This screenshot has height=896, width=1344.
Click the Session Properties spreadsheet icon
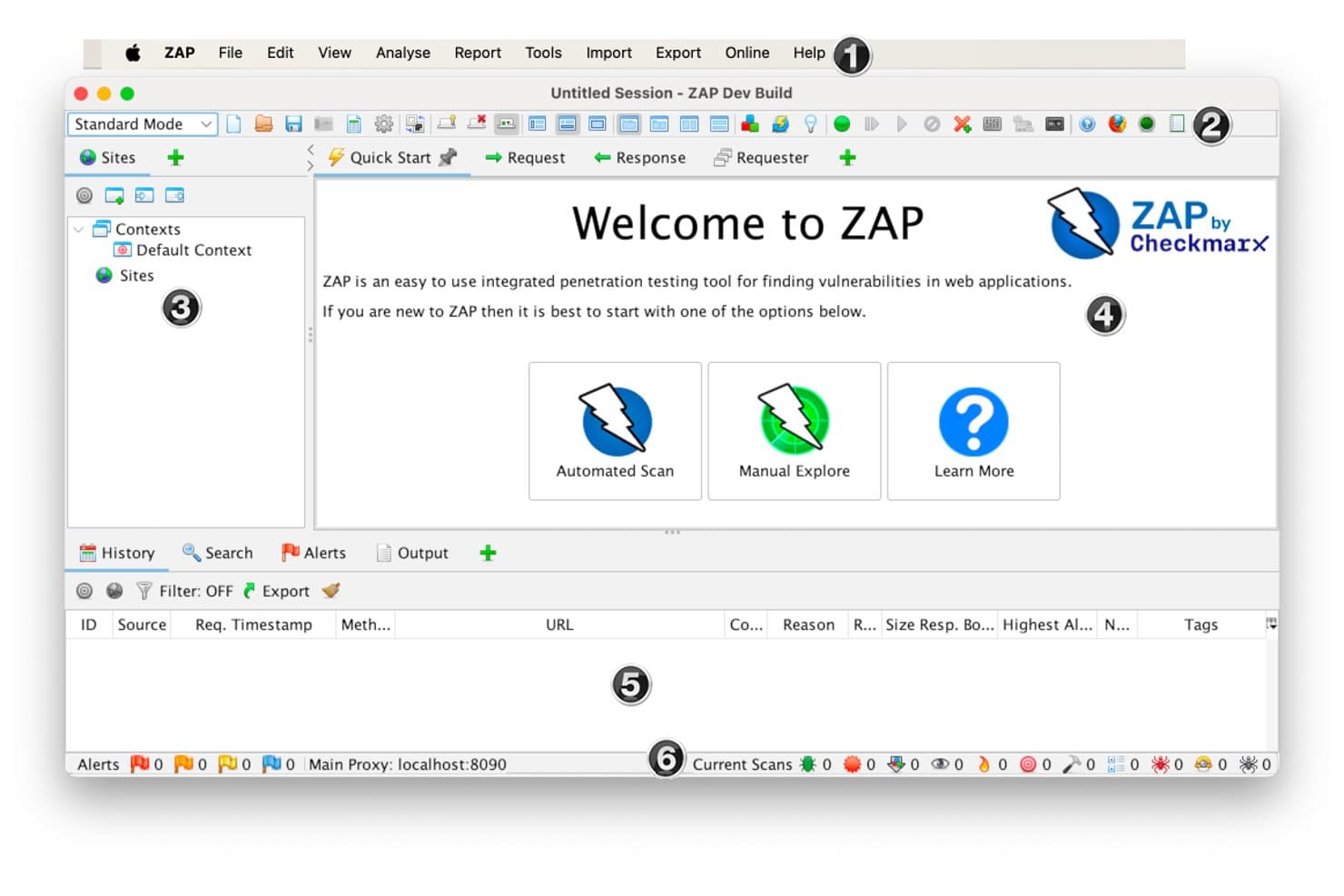tap(354, 124)
